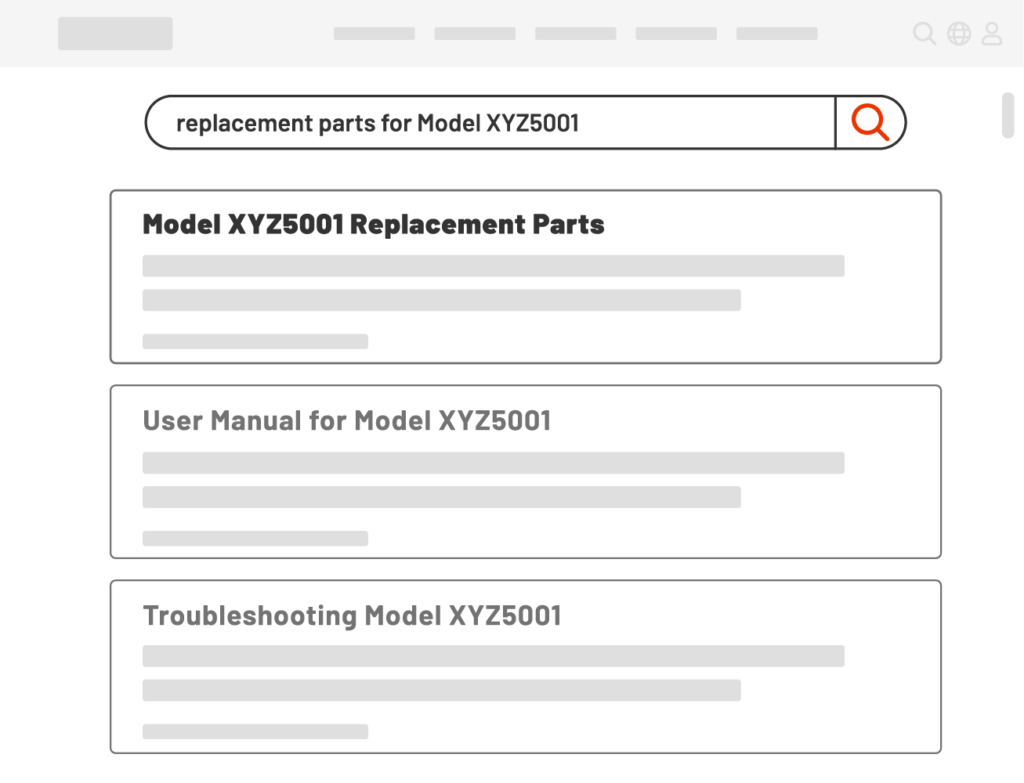
Task: Click the page's vertical scrollbar thumb
Action: coord(1008,114)
